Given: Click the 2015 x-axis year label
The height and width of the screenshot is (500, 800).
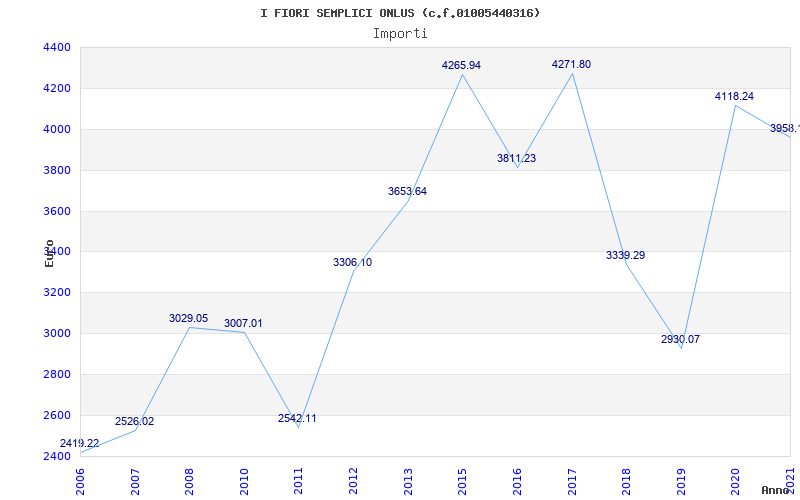Looking at the screenshot, I should [463, 481].
